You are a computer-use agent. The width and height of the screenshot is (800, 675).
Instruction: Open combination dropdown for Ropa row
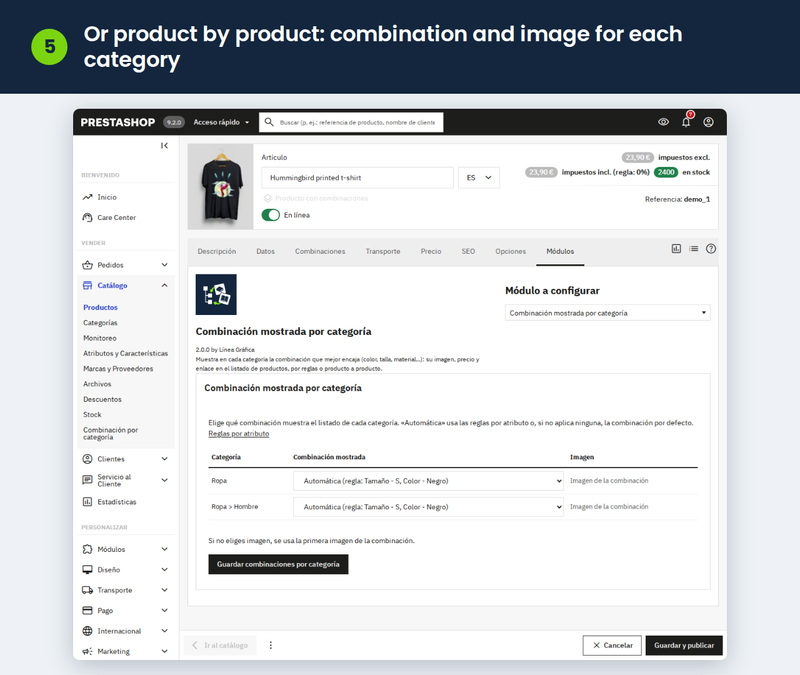click(x=428, y=481)
